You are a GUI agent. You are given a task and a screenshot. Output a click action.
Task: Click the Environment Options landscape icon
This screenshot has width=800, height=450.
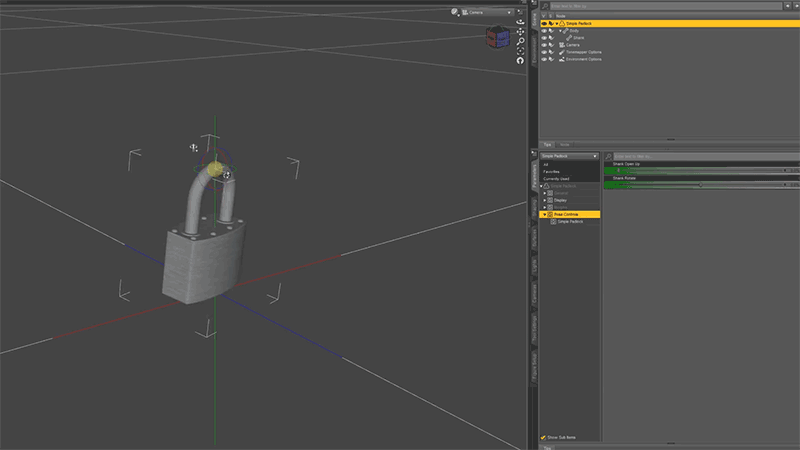[x=562, y=59]
